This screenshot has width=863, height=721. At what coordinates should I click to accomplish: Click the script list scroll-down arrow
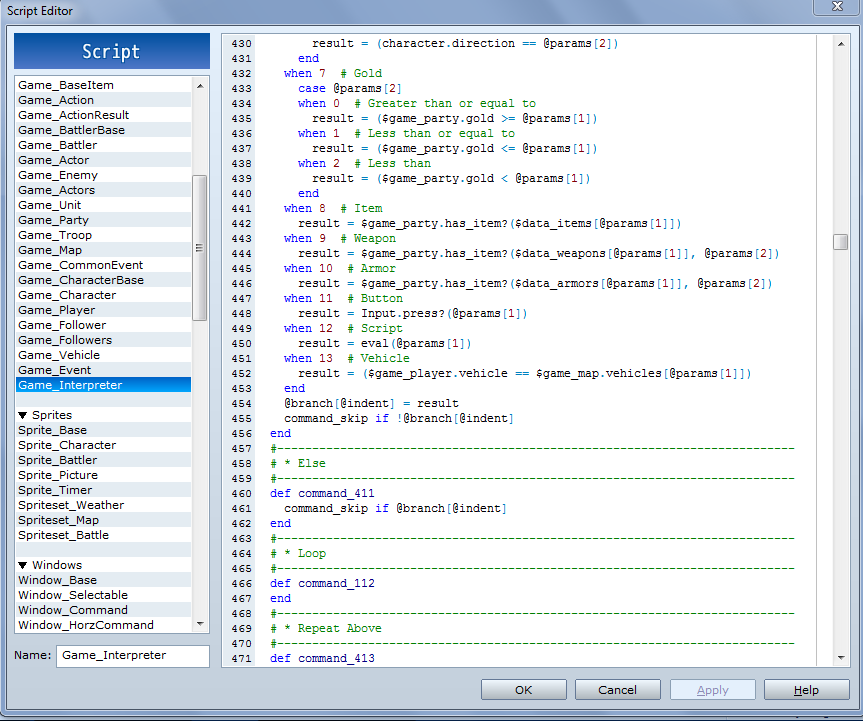click(x=200, y=624)
